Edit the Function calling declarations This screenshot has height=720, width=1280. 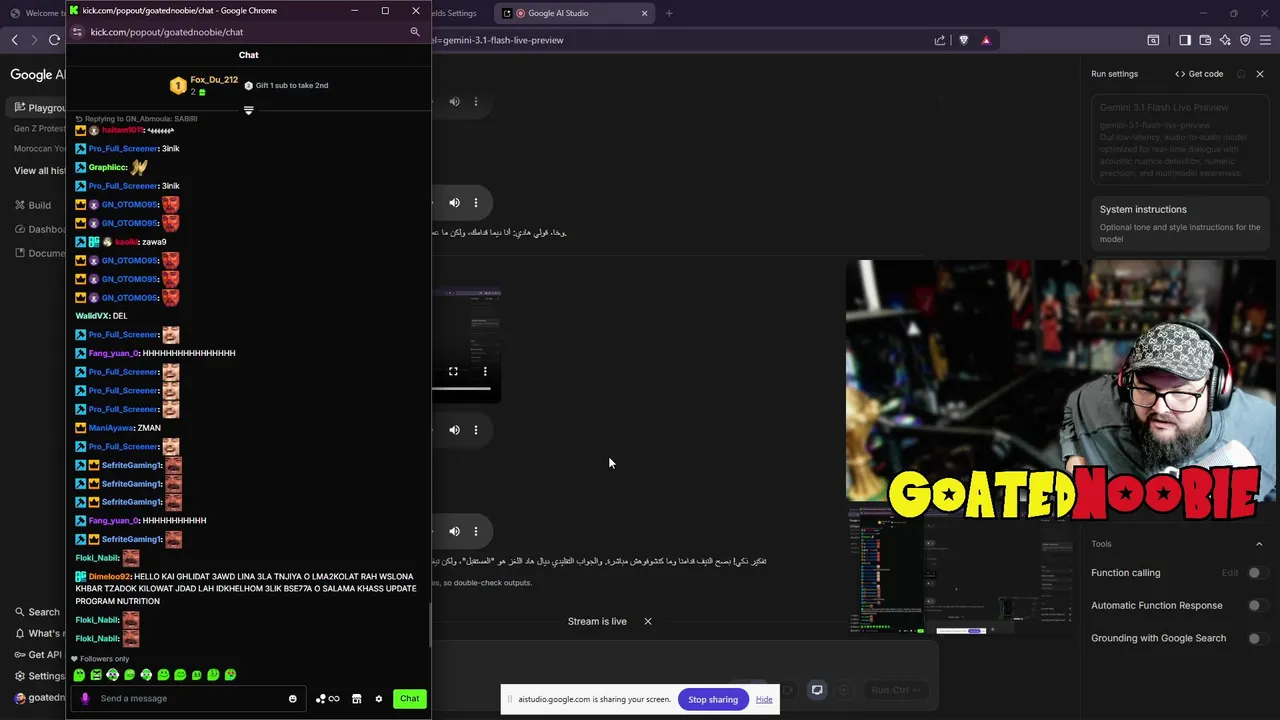[x=1230, y=573]
